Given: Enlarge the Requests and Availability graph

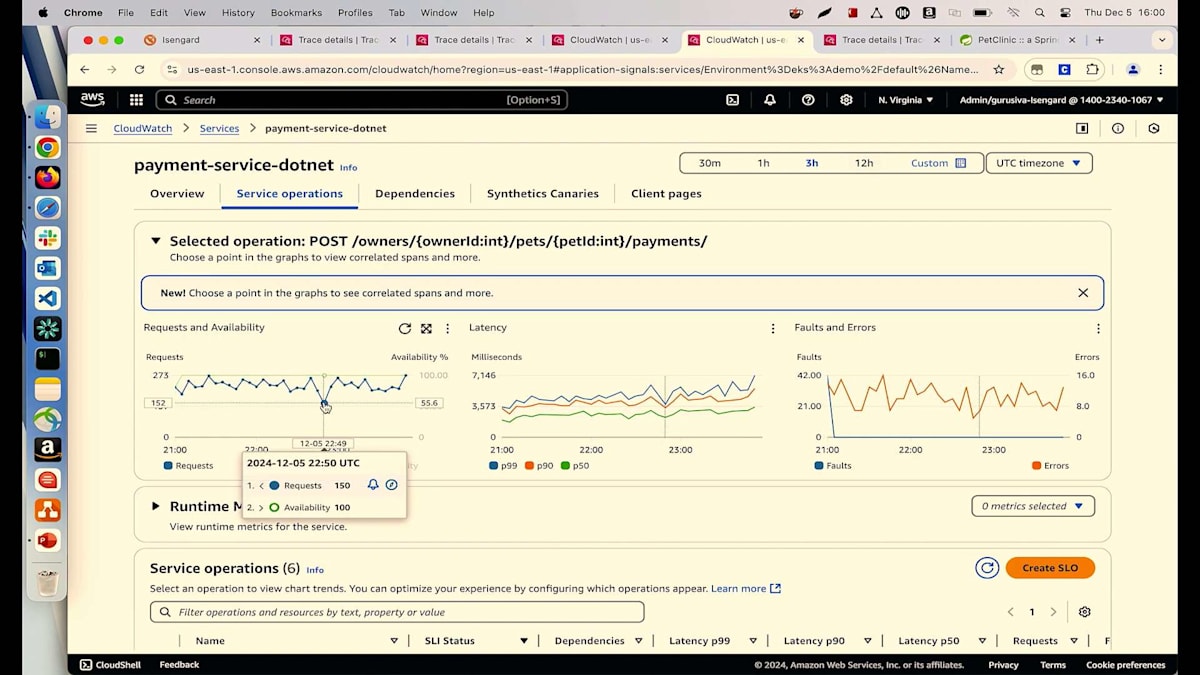Looking at the screenshot, I should pos(426,328).
